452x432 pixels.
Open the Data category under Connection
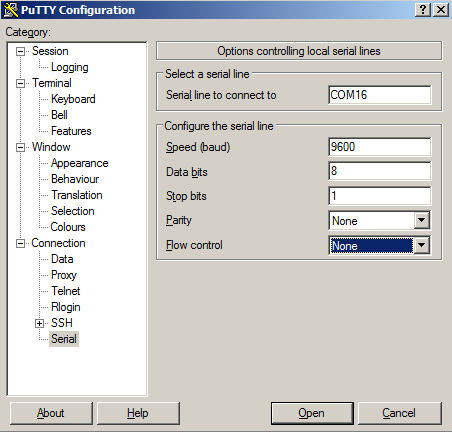tap(62, 259)
